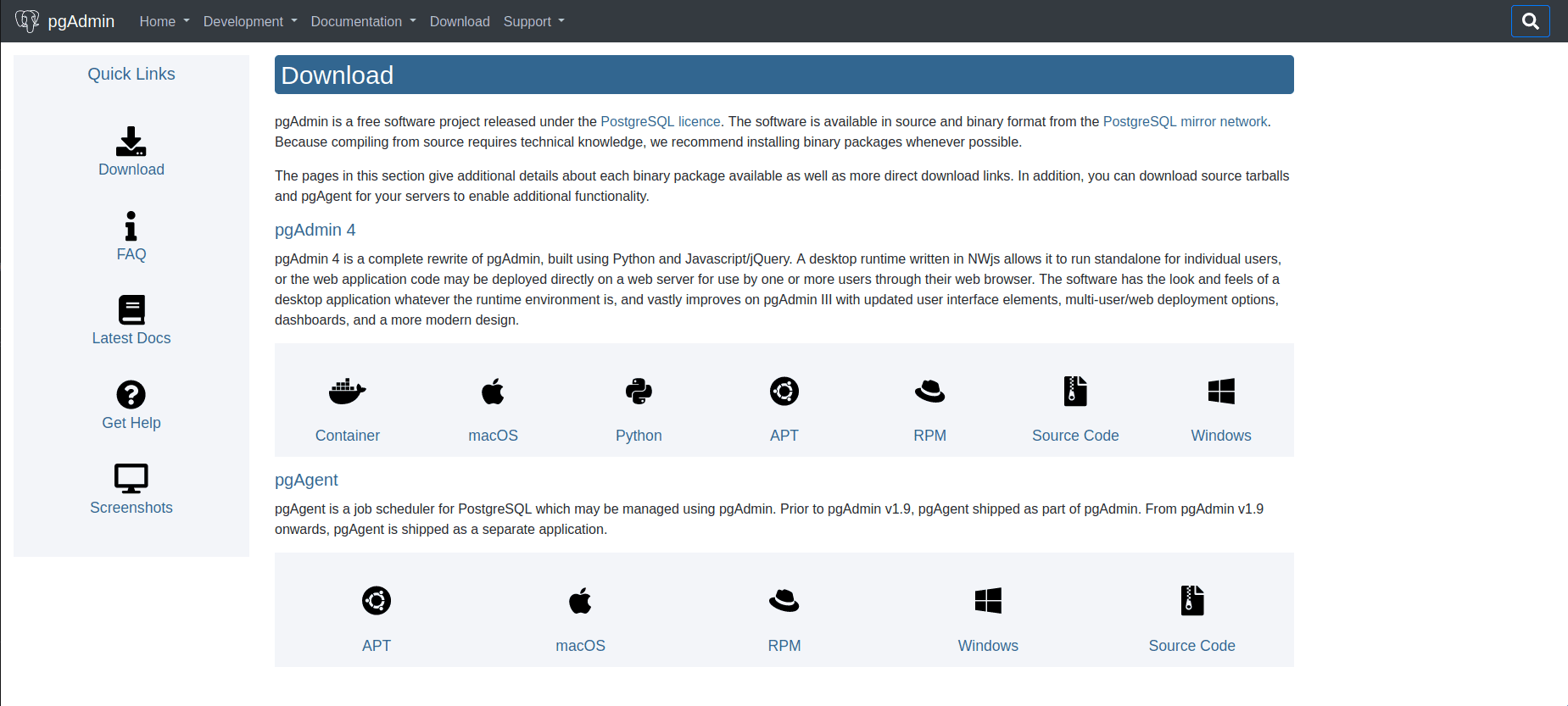The image size is (1568, 706).
Task: Click the Windows logo icon under pgAdmin 4
Action: tap(1221, 392)
